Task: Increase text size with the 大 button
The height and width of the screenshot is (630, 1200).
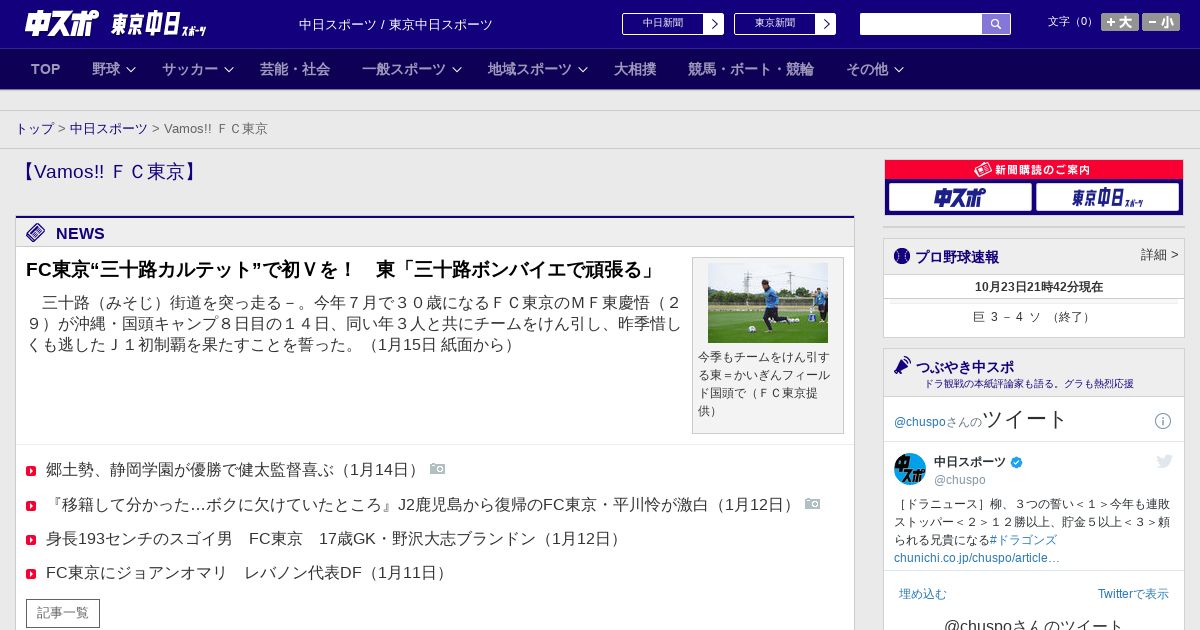Action: coord(1120,22)
